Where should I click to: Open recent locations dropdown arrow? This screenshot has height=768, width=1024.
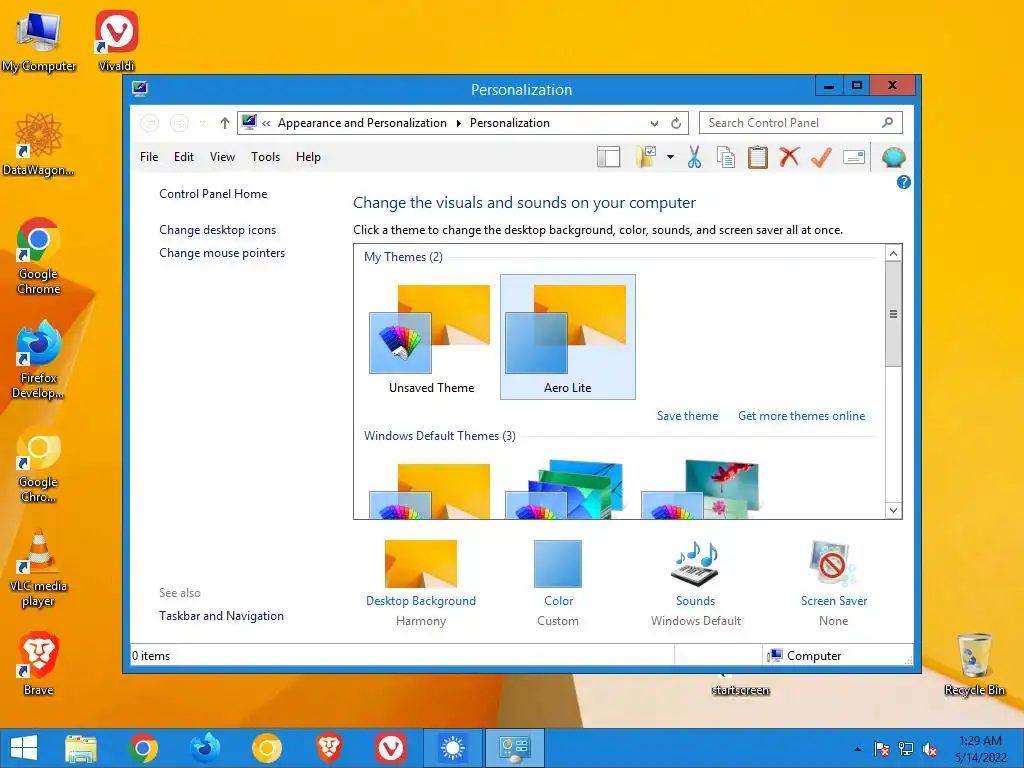(203, 123)
